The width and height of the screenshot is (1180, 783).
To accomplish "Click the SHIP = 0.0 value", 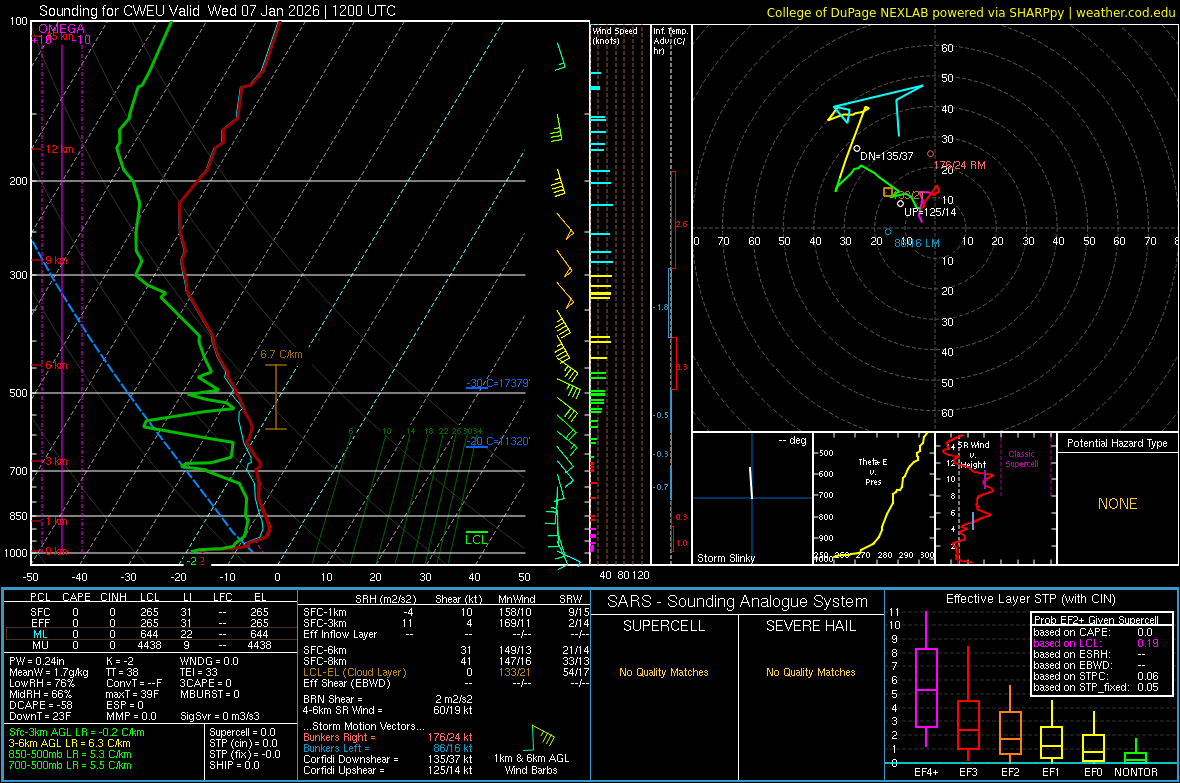I will tap(234, 765).
